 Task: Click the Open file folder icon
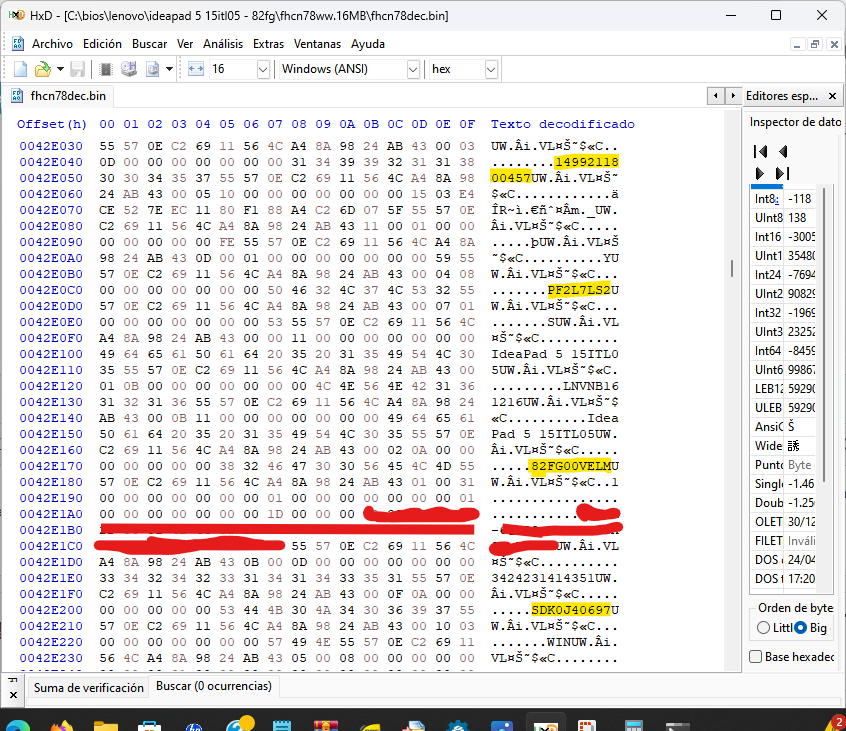coord(43,69)
